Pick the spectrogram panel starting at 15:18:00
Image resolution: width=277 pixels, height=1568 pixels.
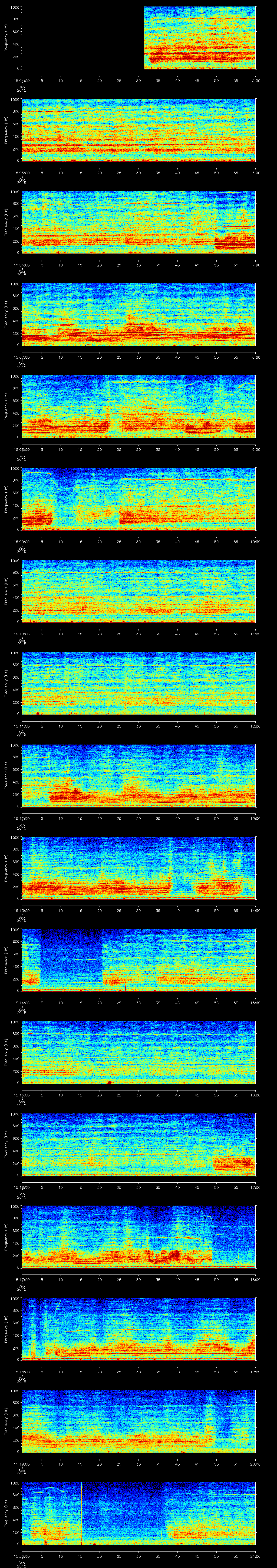[x=139, y=1329]
